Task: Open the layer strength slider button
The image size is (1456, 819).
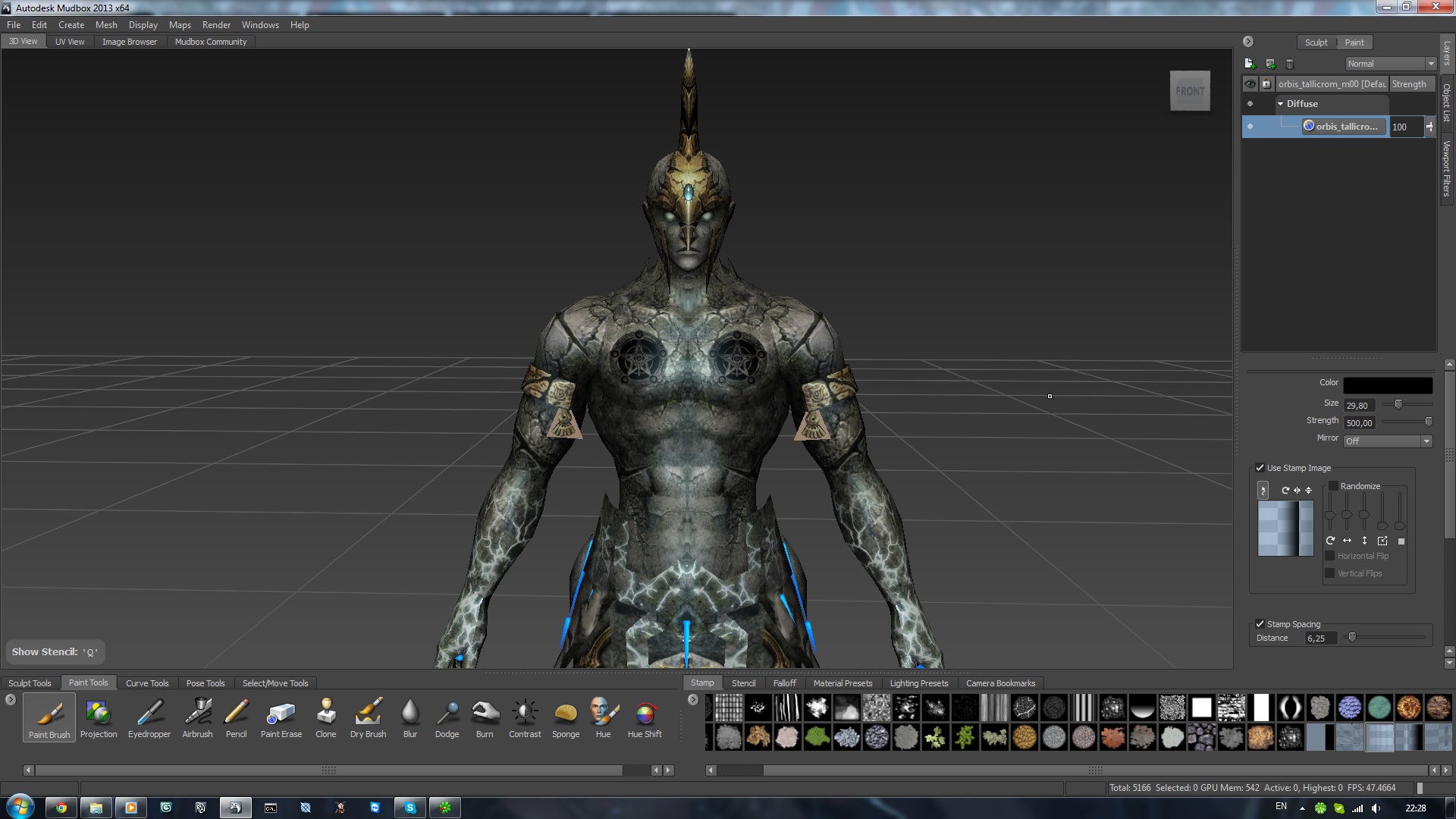Action: coord(1429,127)
